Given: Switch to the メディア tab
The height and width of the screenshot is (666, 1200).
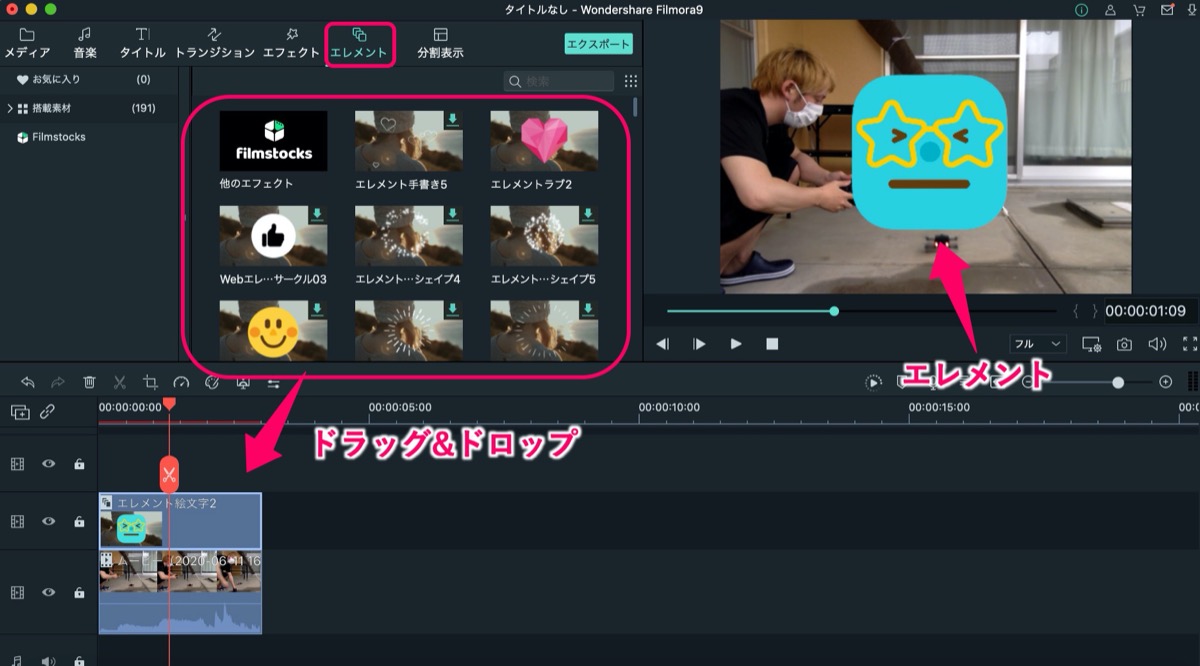Looking at the screenshot, I should [x=27, y=44].
